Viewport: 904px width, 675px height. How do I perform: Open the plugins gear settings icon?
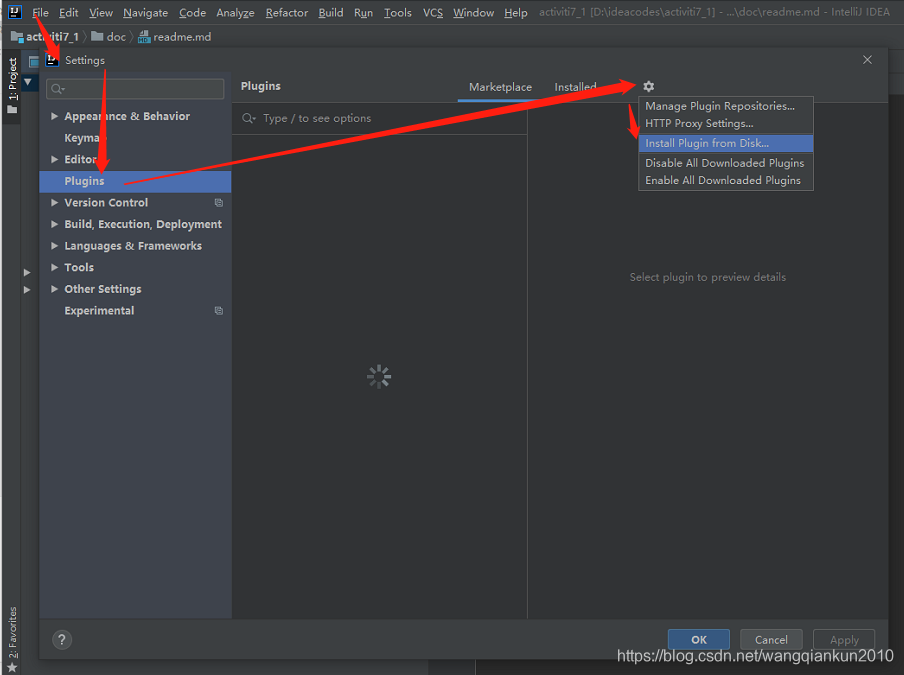pos(649,86)
